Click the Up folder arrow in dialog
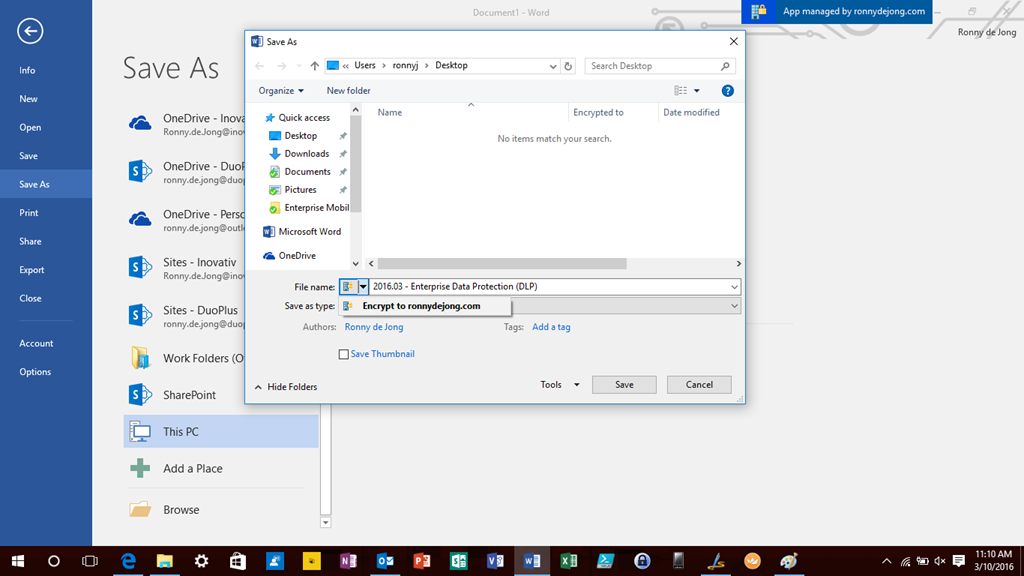The image size is (1024, 576). pyautogui.click(x=315, y=66)
